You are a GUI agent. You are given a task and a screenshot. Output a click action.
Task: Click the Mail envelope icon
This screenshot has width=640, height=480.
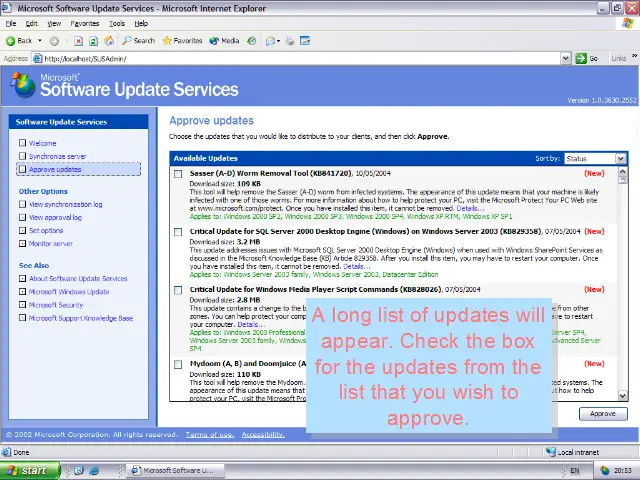pos(270,41)
